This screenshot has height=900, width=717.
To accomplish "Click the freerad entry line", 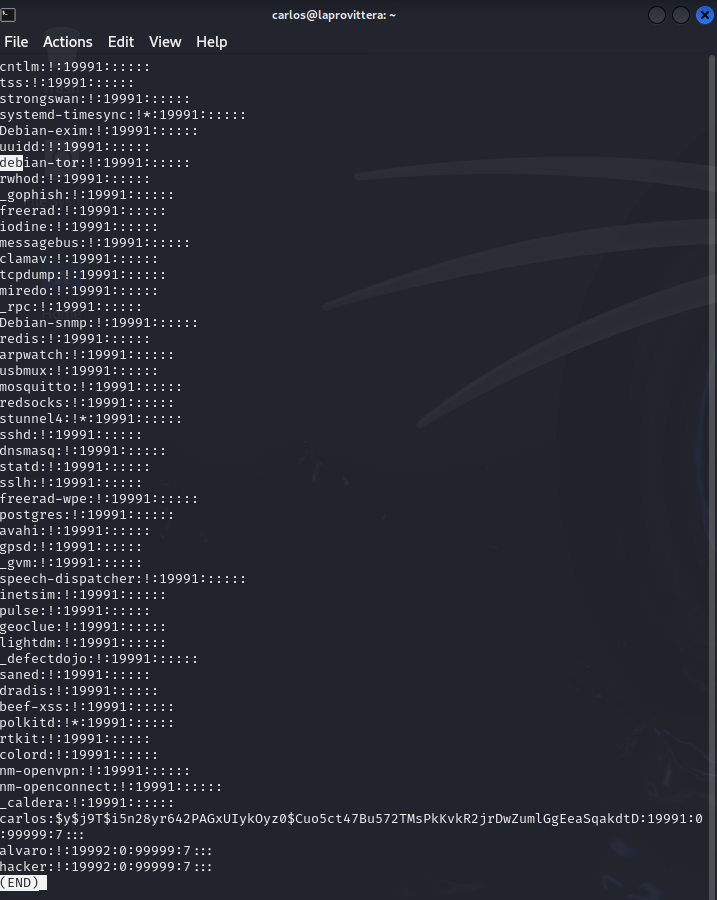I will [x=83, y=211].
